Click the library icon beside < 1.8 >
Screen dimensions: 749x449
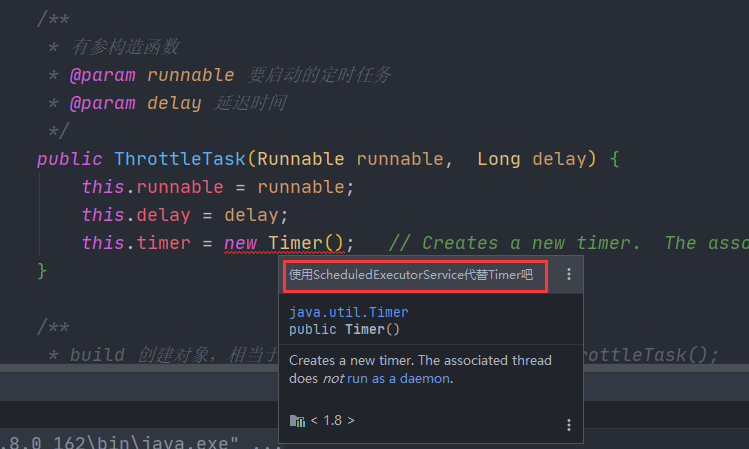pyautogui.click(x=297, y=421)
